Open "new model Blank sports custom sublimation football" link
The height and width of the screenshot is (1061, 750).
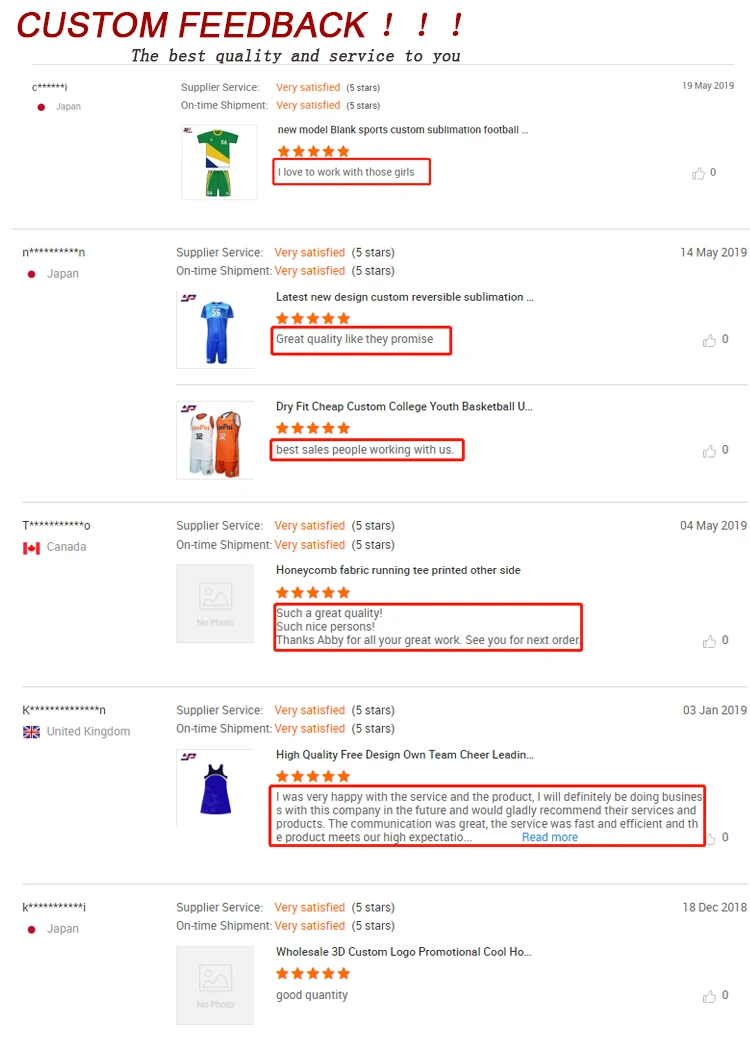point(402,130)
